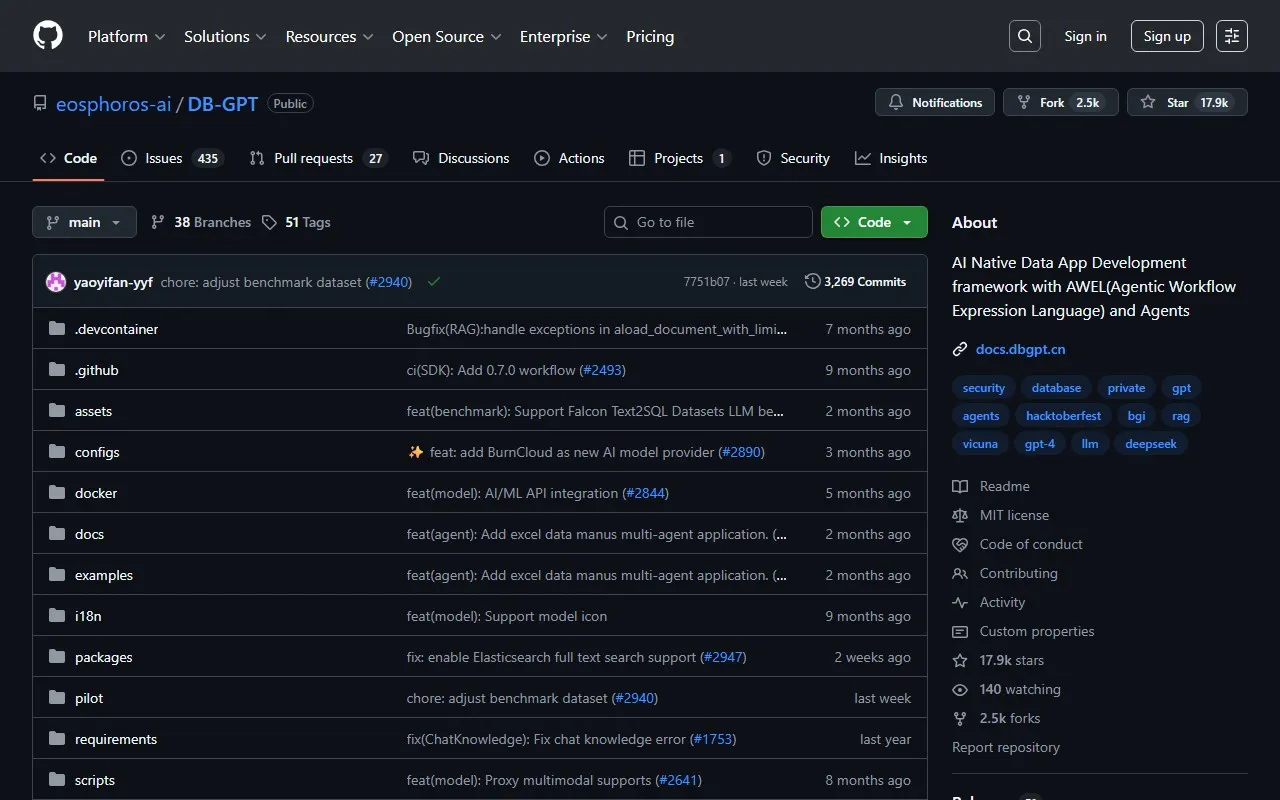This screenshot has height=800, width=1280.
Task: Open search with magnifier icon
Action: point(1025,36)
